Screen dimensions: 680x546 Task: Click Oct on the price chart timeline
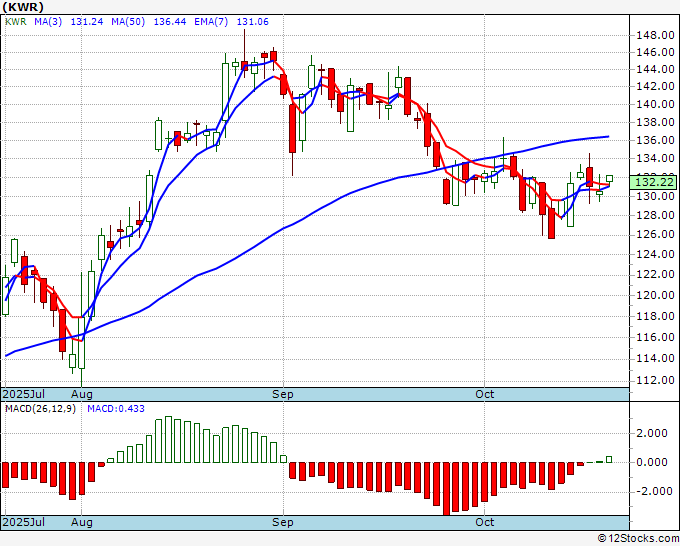pos(484,394)
